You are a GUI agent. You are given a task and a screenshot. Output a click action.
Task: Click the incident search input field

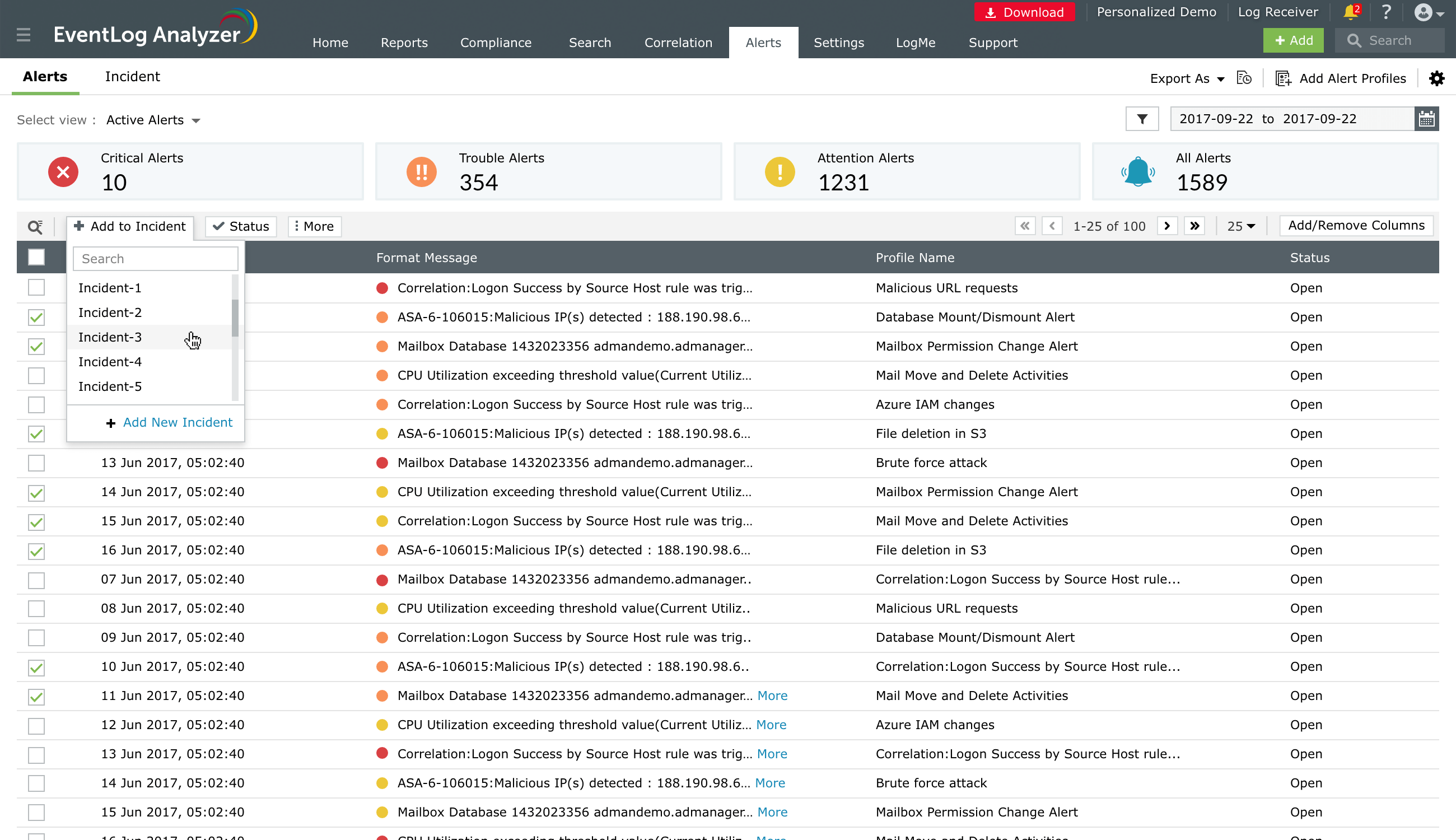pos(155,259)
